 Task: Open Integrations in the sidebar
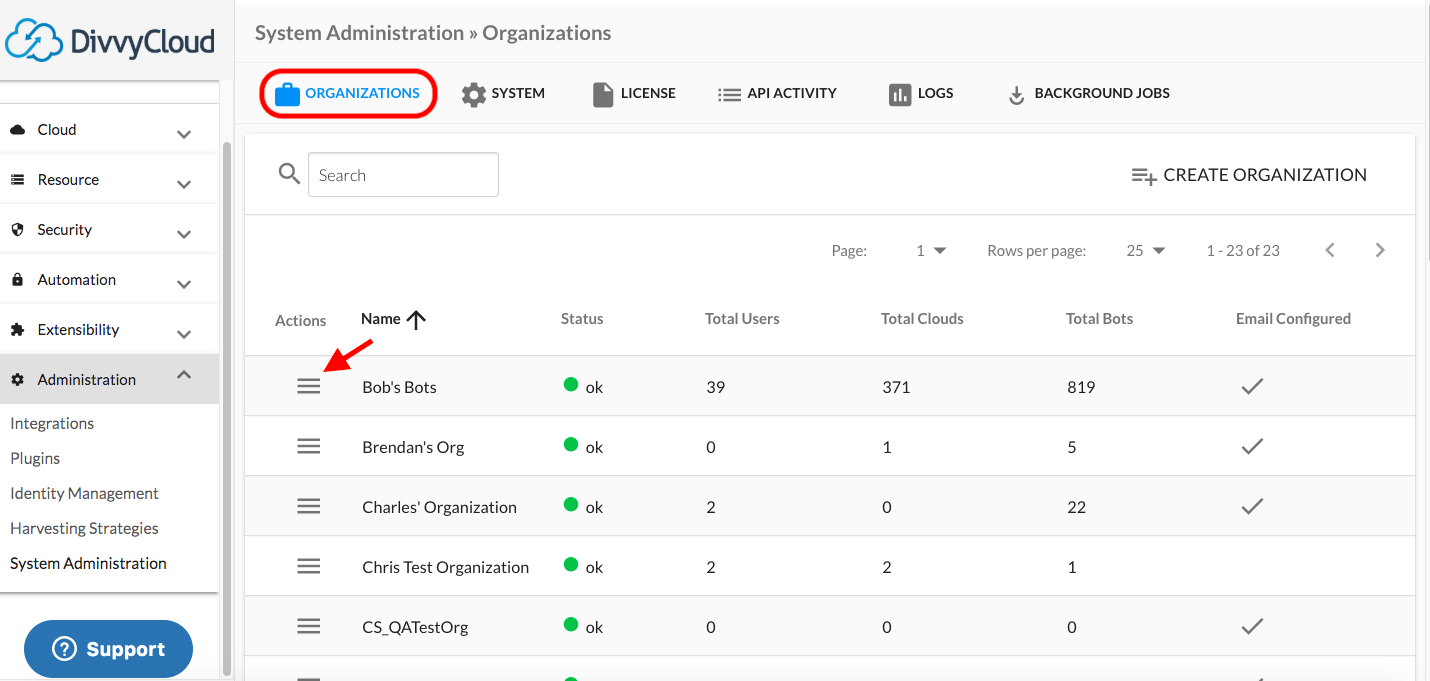[52, 423]
